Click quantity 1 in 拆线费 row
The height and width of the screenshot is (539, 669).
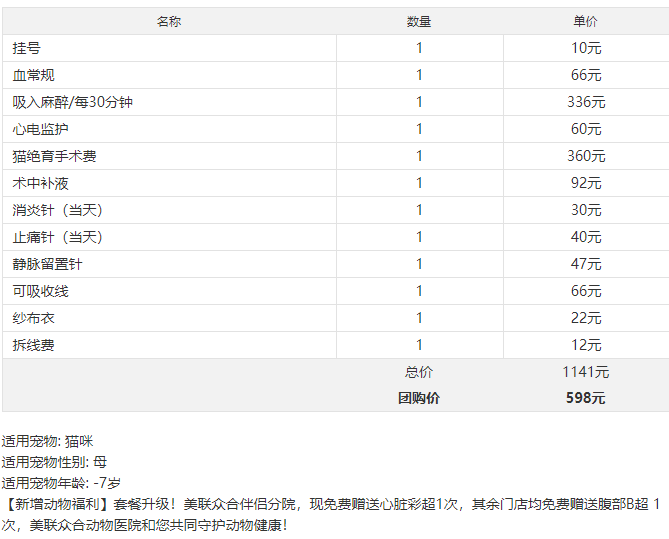(x=419, y=345)
